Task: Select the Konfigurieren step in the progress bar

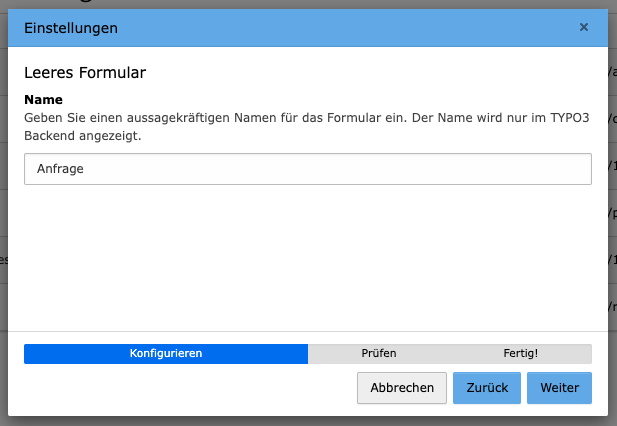Action: 166,354
